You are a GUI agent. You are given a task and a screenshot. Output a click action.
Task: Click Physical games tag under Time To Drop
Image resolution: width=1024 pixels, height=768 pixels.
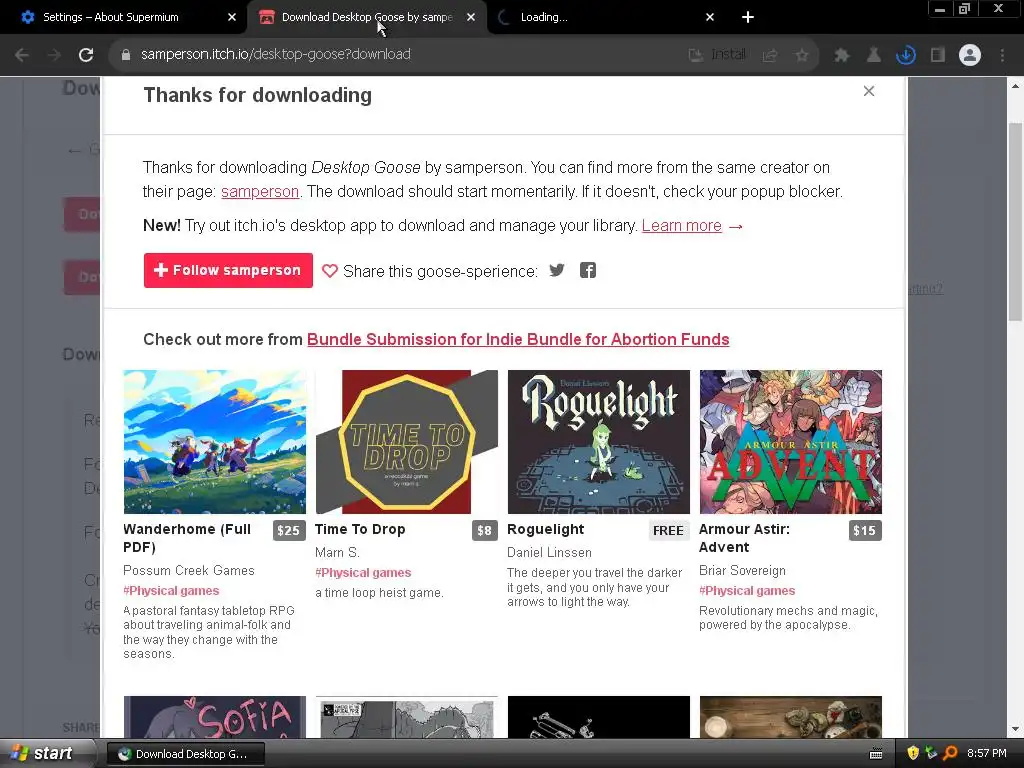(x=363, y=573)
